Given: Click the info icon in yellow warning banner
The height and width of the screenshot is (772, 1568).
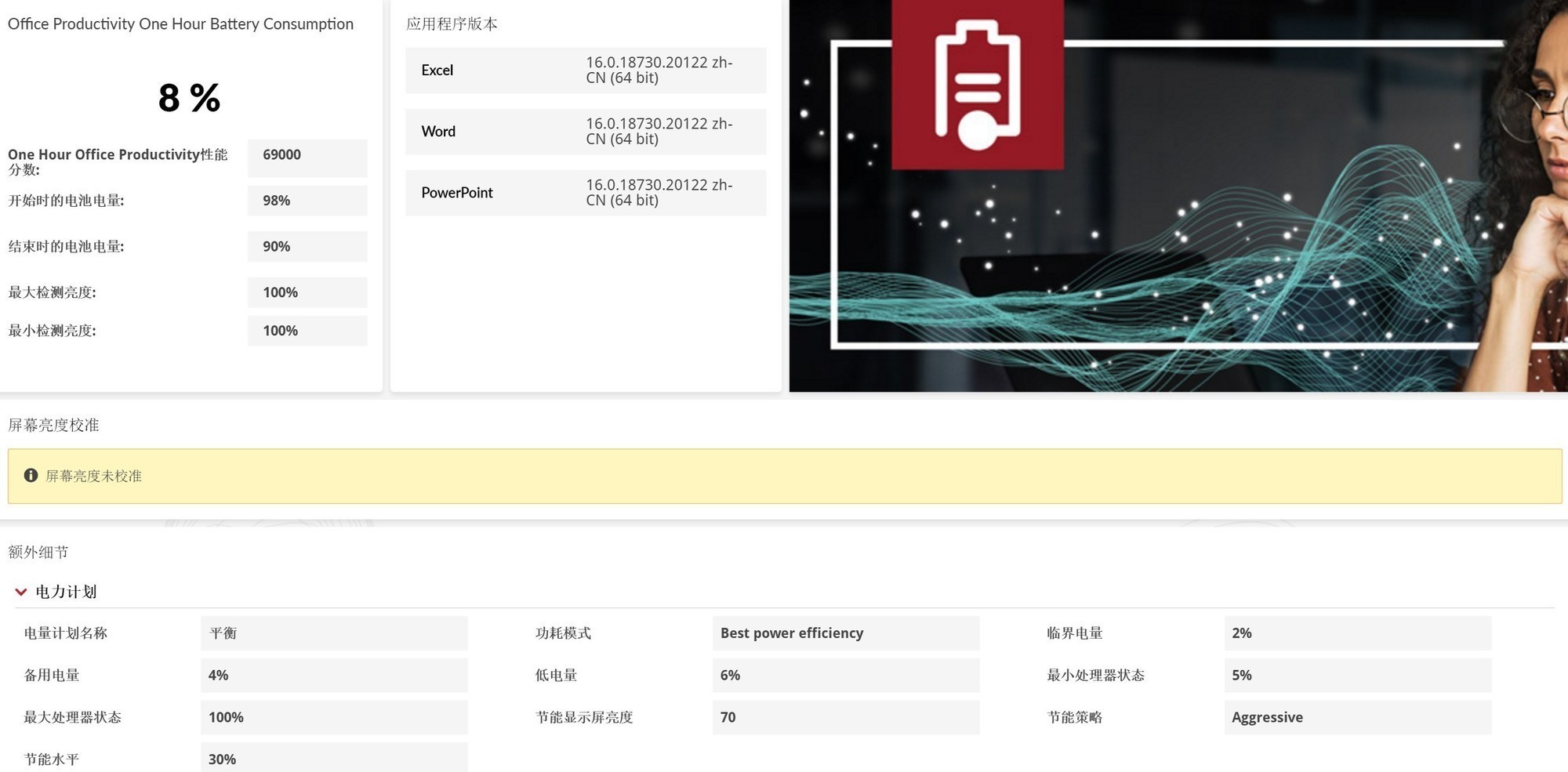Looking at the screenshot, I should point(31,475).
